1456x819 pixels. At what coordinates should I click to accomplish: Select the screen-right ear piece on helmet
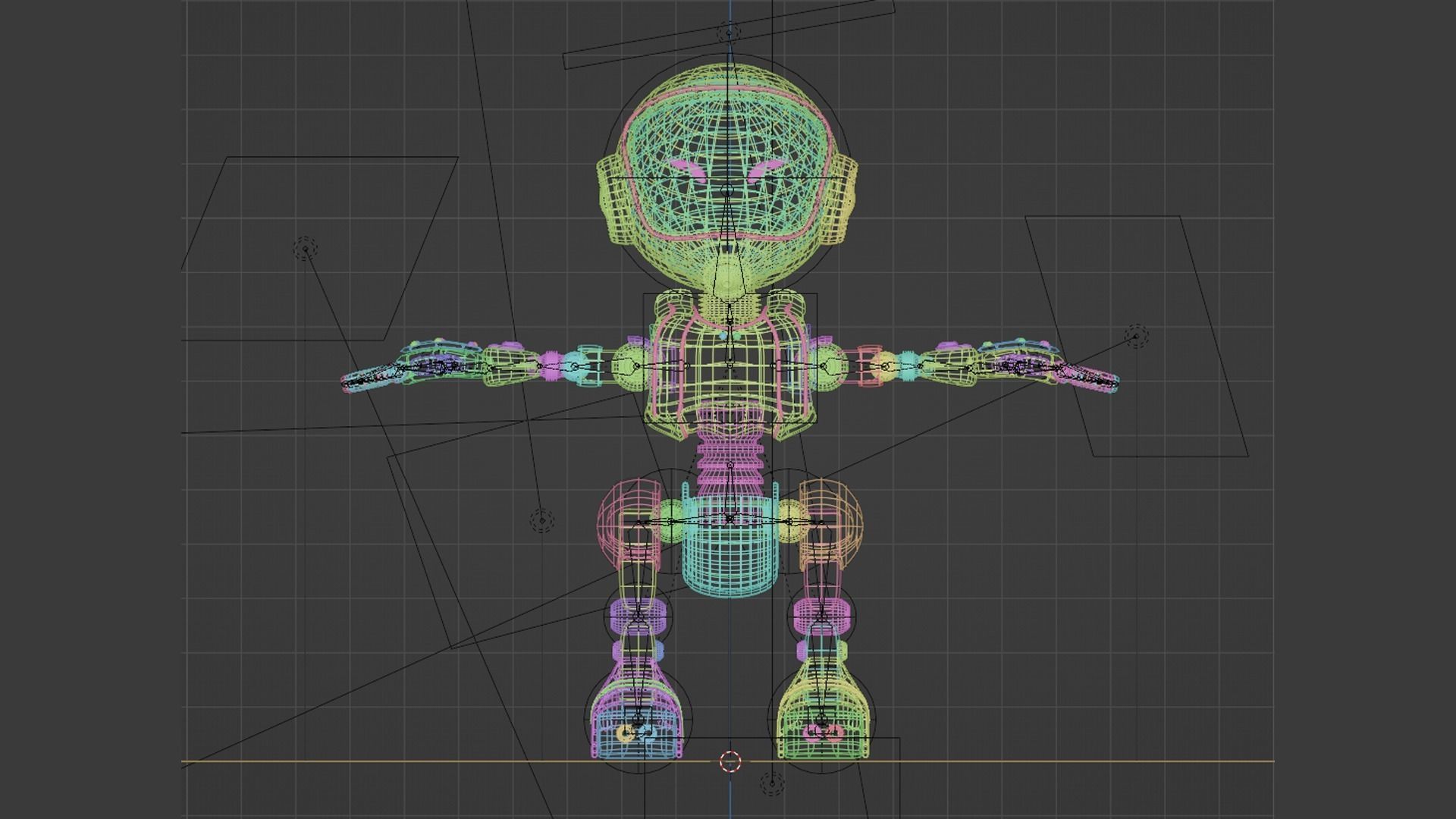click(x=839, y=201)
